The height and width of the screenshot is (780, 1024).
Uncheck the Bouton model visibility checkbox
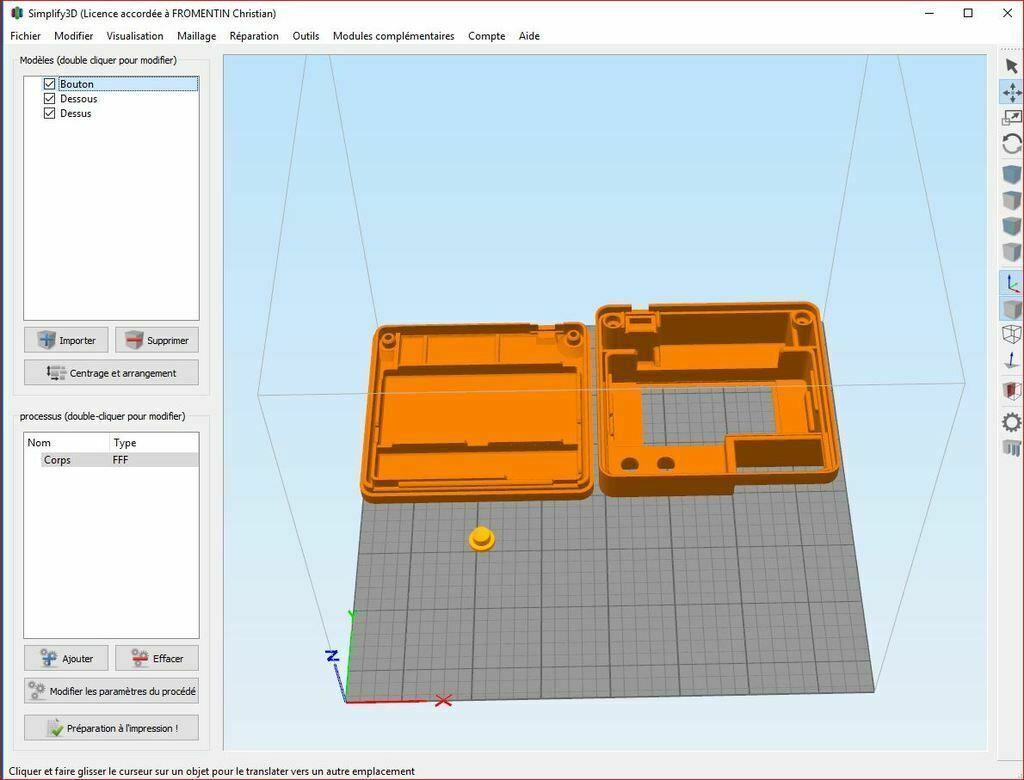click(x=49, y=84)
